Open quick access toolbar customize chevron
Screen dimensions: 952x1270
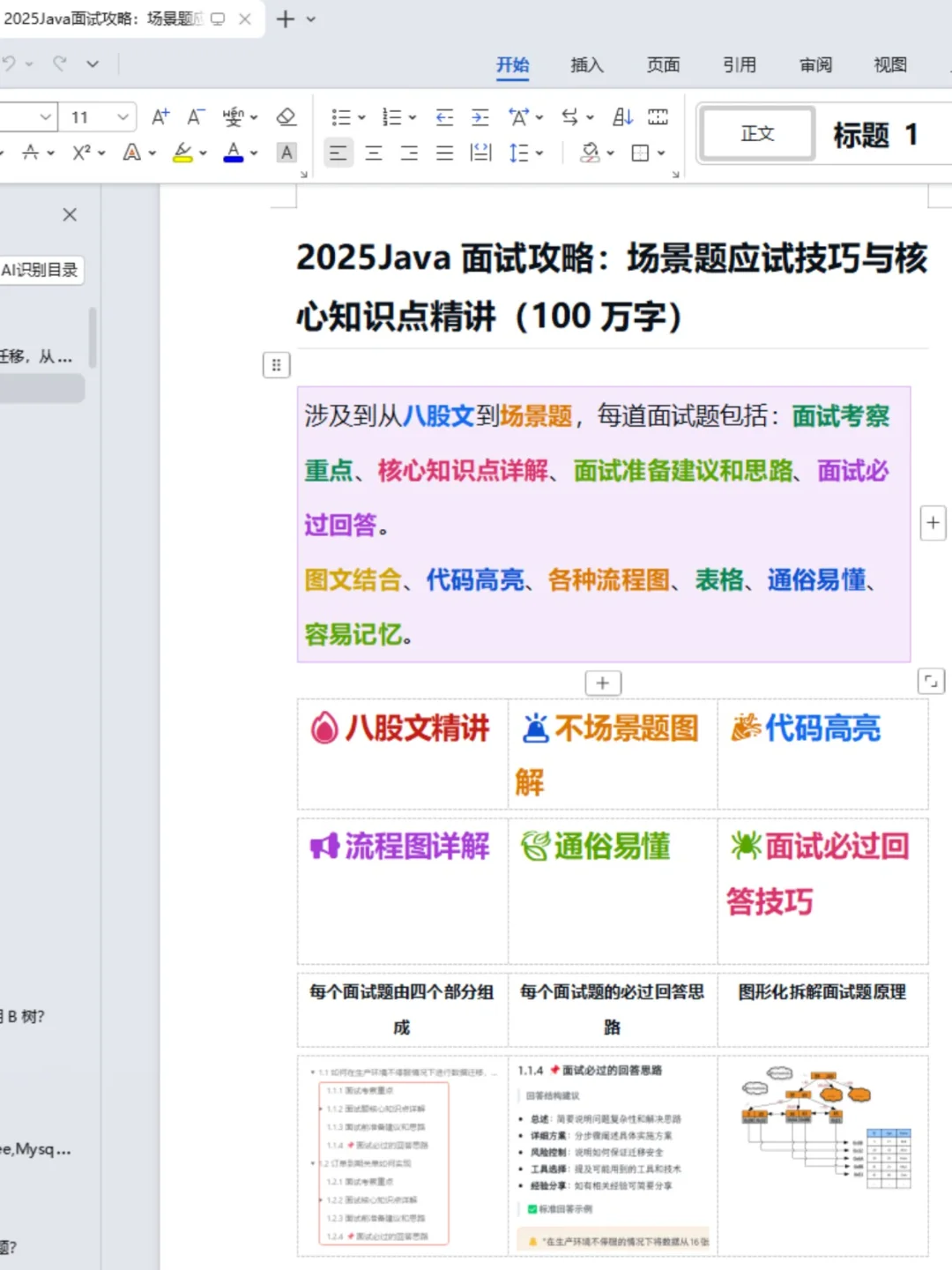click(x=93, y=63)
